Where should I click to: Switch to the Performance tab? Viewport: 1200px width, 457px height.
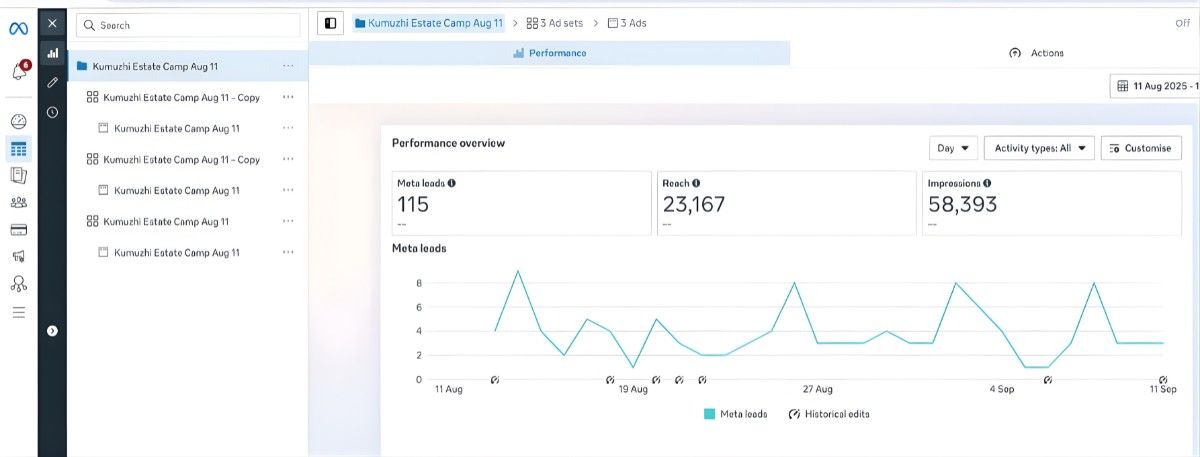[549, 53]
